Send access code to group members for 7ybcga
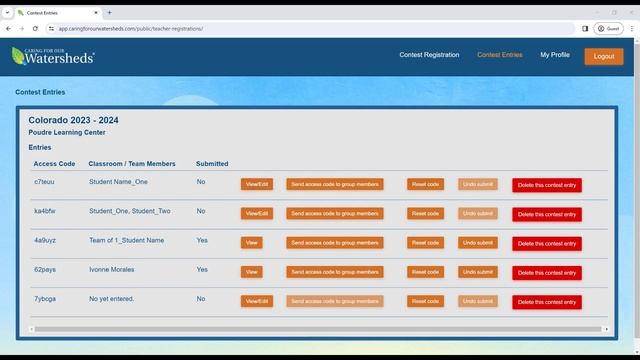The width and height of the screenshot is (640, 360). (335, 301)
